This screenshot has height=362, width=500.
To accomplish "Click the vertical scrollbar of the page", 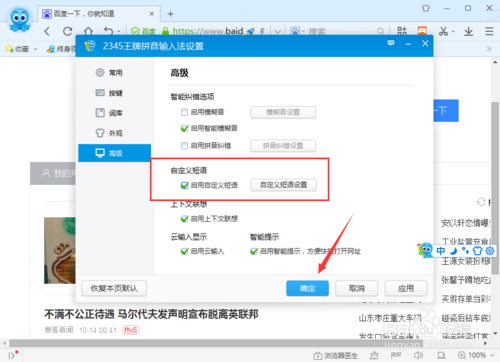I will click(495, 188).
